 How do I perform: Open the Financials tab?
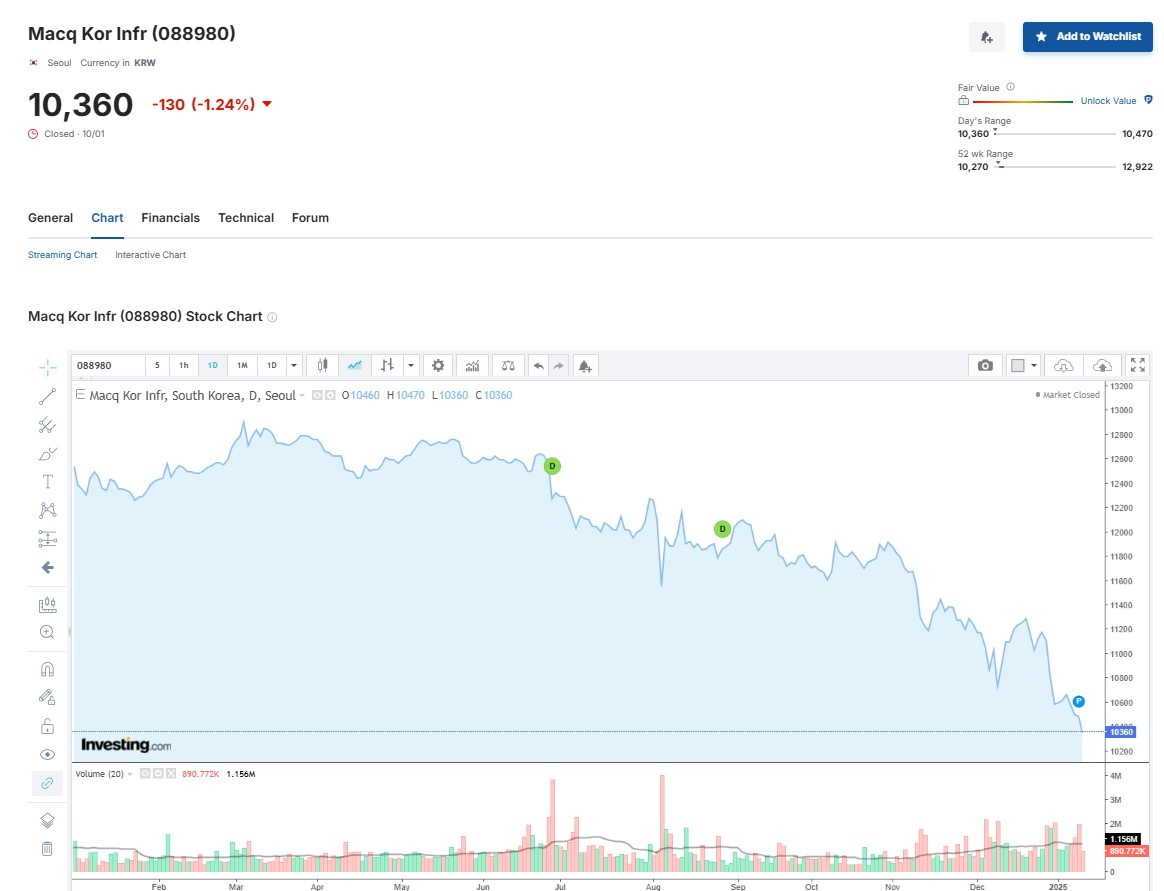pos(171,218)
